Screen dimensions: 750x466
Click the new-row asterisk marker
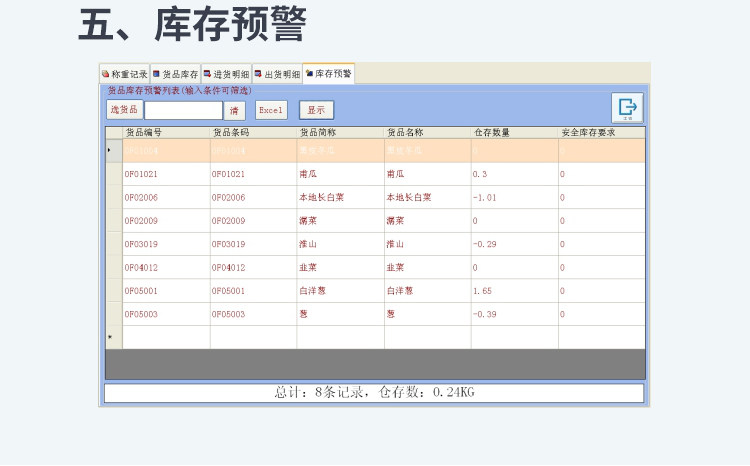[114, 337]
